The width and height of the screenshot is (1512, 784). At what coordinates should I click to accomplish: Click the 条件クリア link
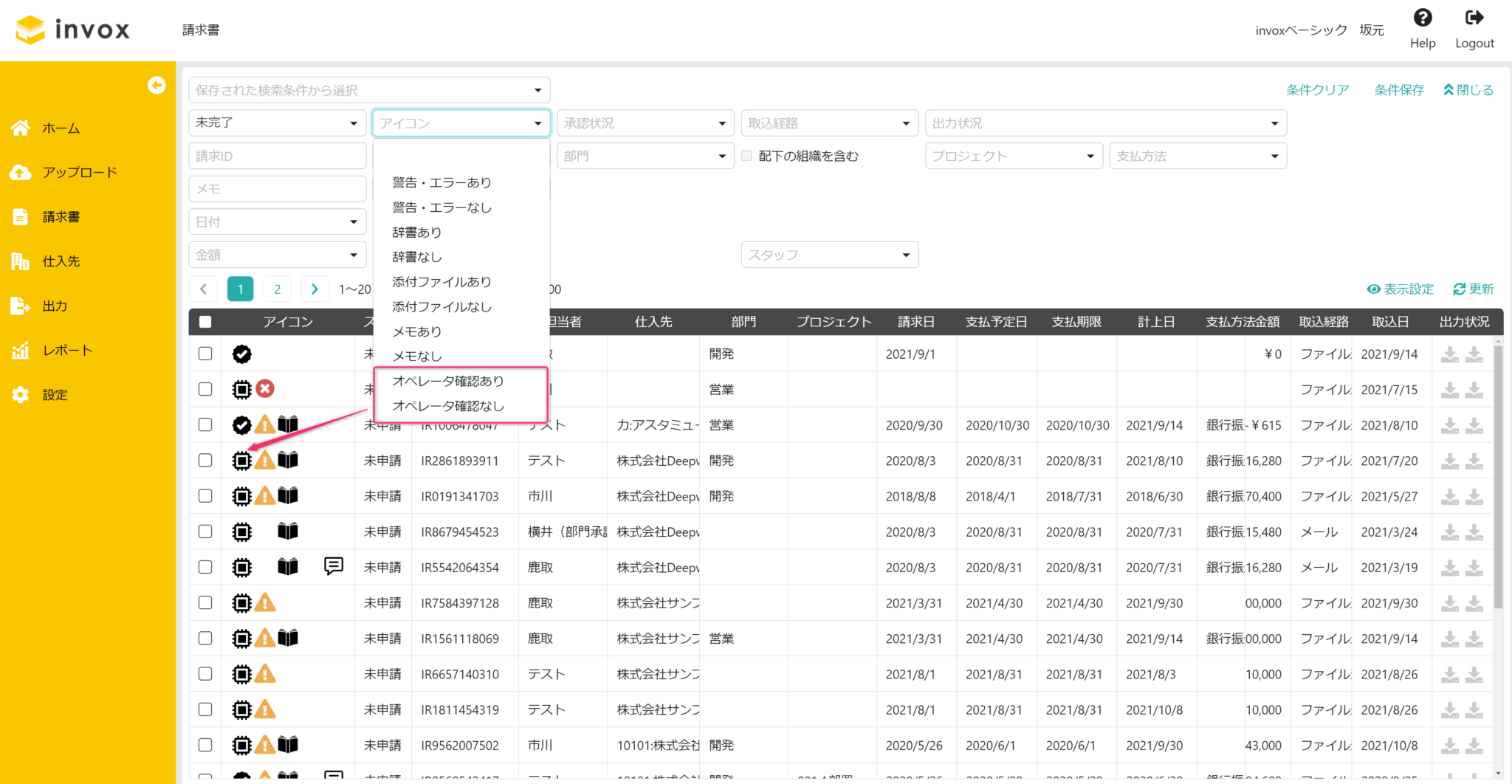click(1319, 89)
